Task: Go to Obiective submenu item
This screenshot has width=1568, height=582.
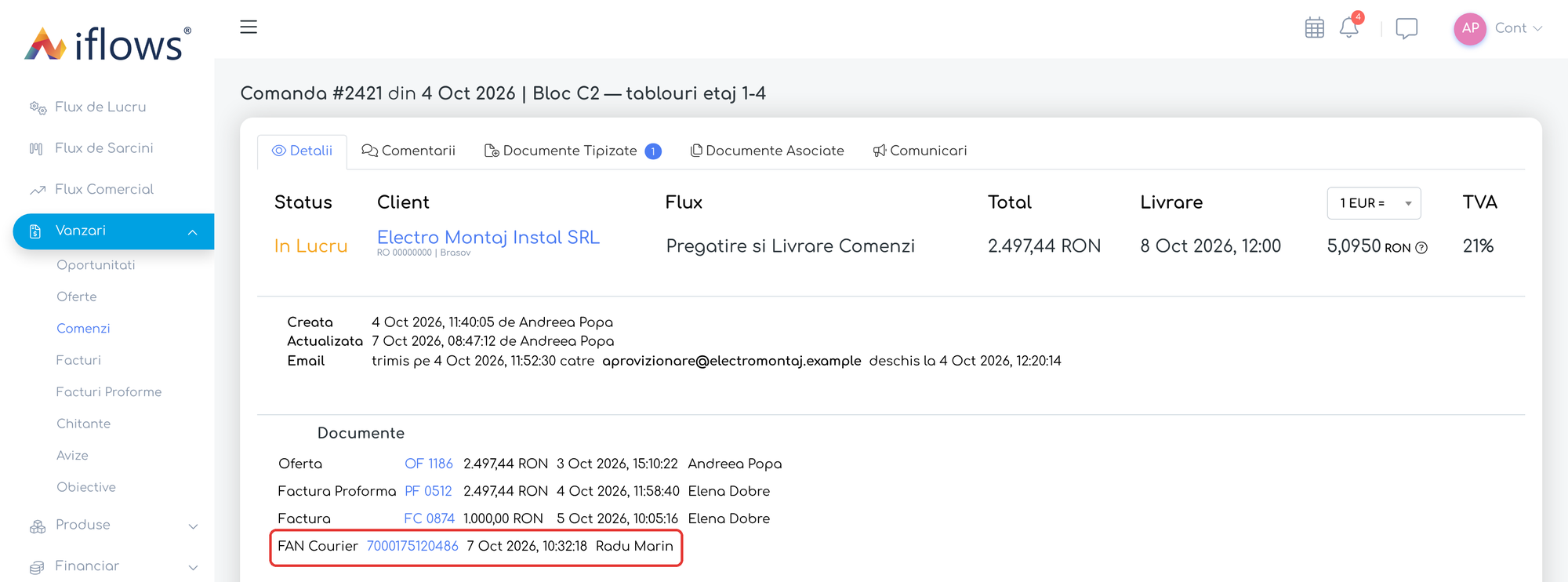Action: [x=86, y=487]
